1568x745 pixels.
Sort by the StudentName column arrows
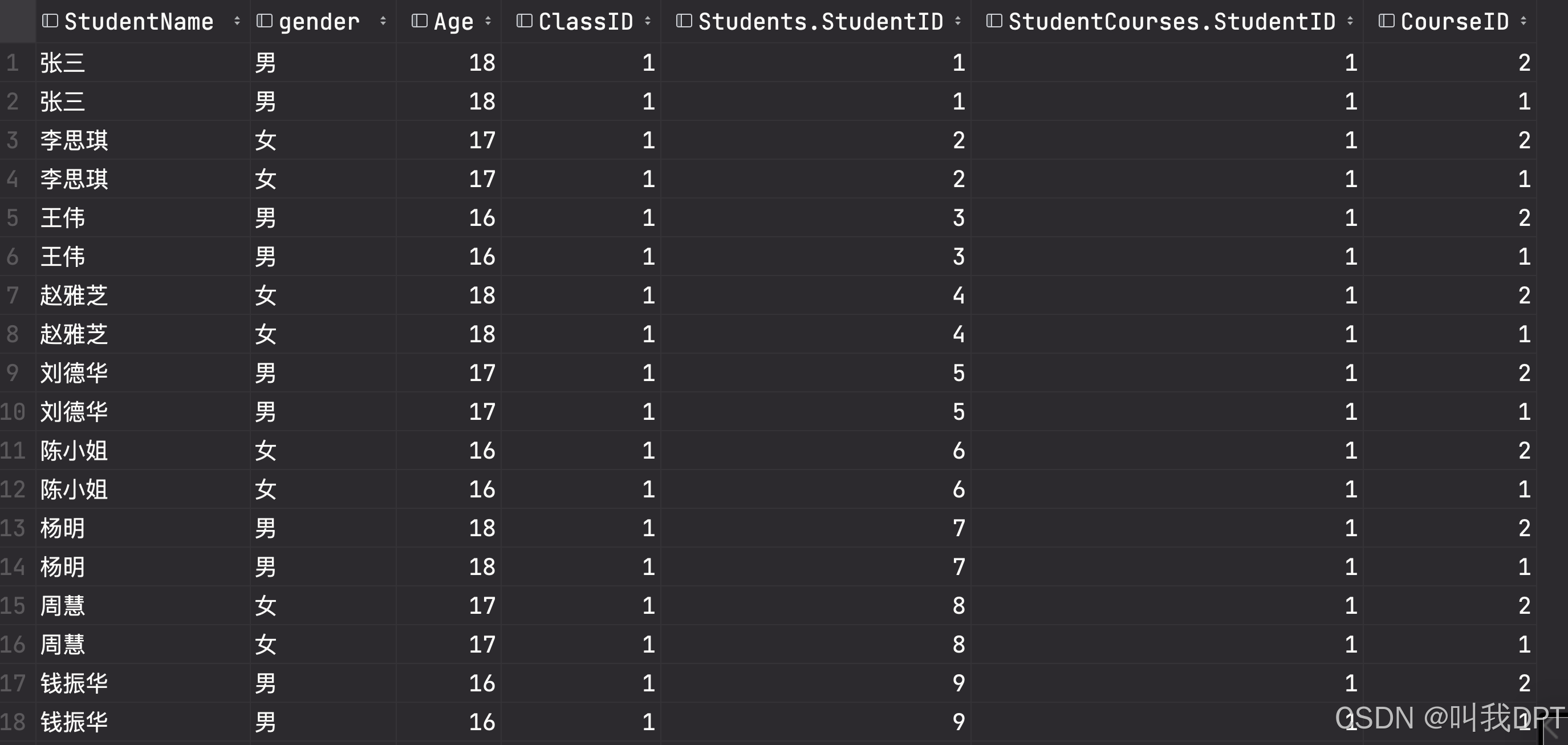click(x=237, y=21)
